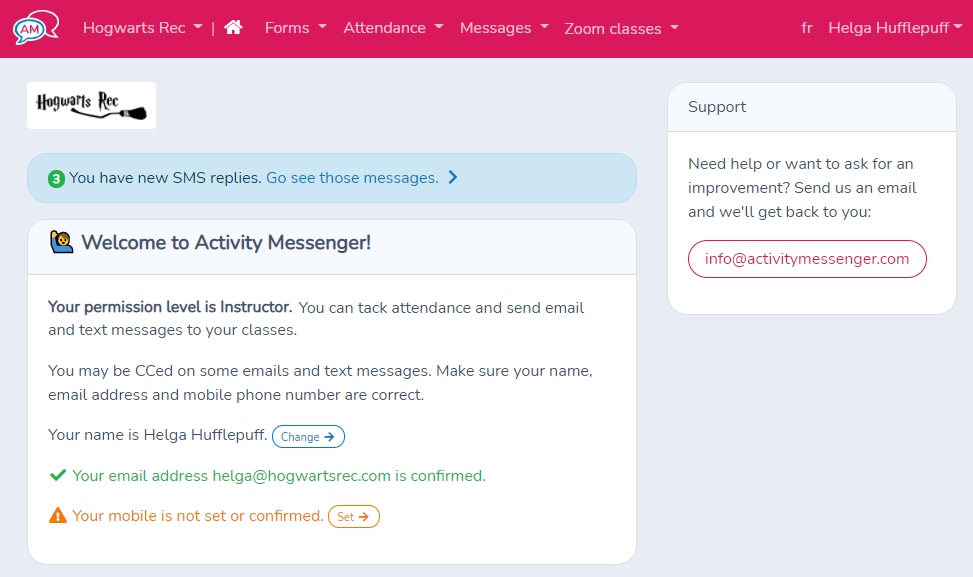
Task: Click the info@activitymessenger.com email button
Action: click(807, 259)
